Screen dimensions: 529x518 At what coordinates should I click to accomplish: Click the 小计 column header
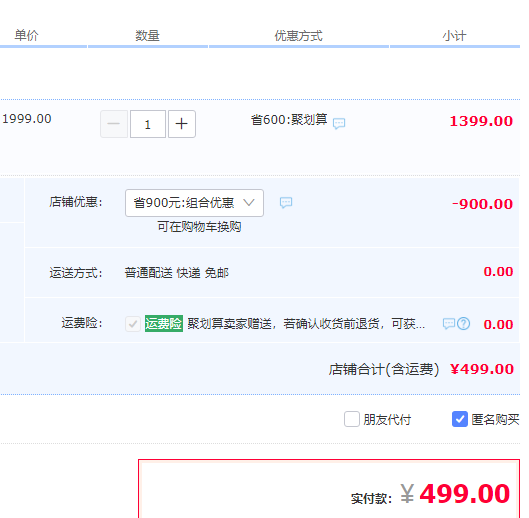click(454, 35)
